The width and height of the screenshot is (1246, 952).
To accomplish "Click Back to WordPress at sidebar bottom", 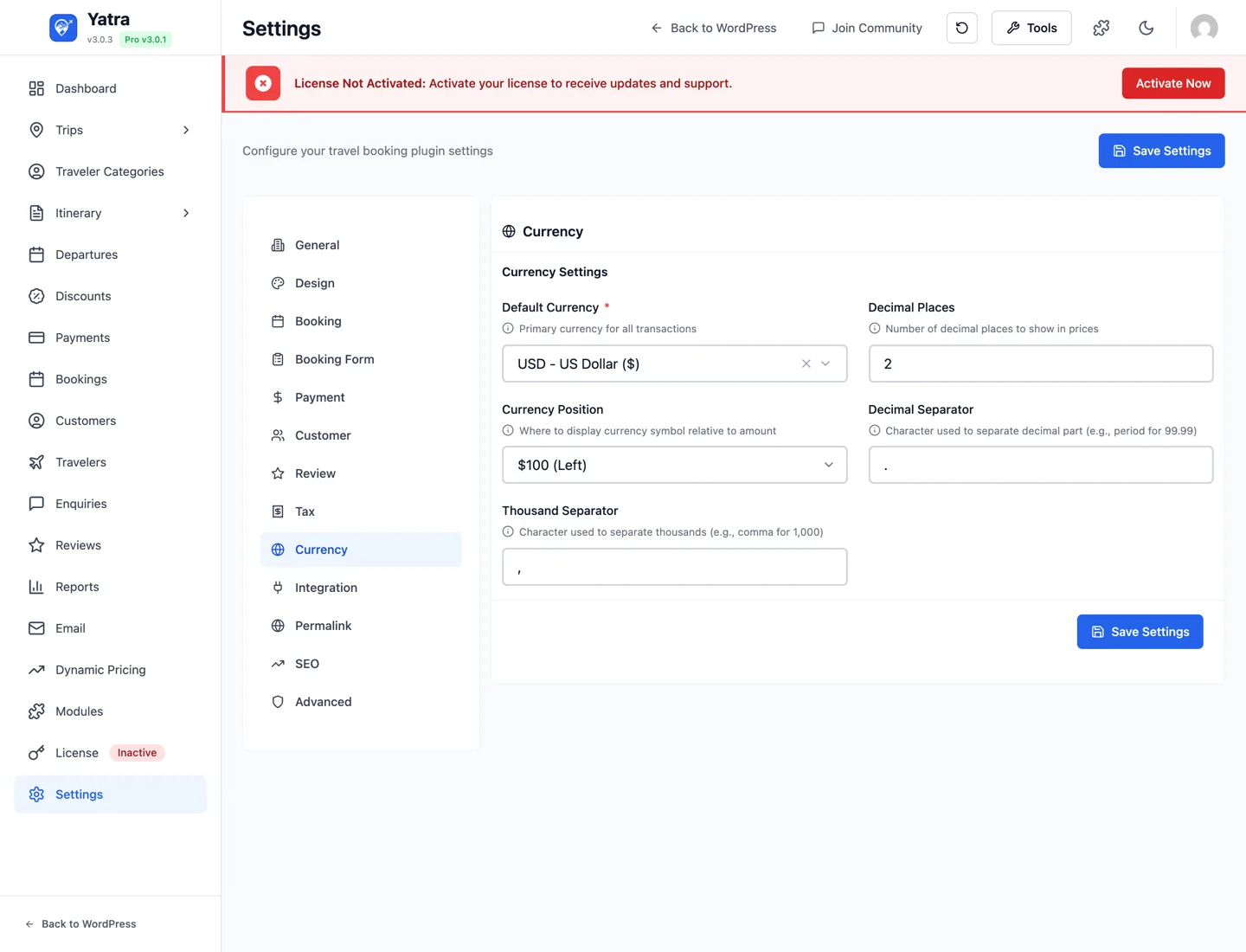I will coord(80,923).
